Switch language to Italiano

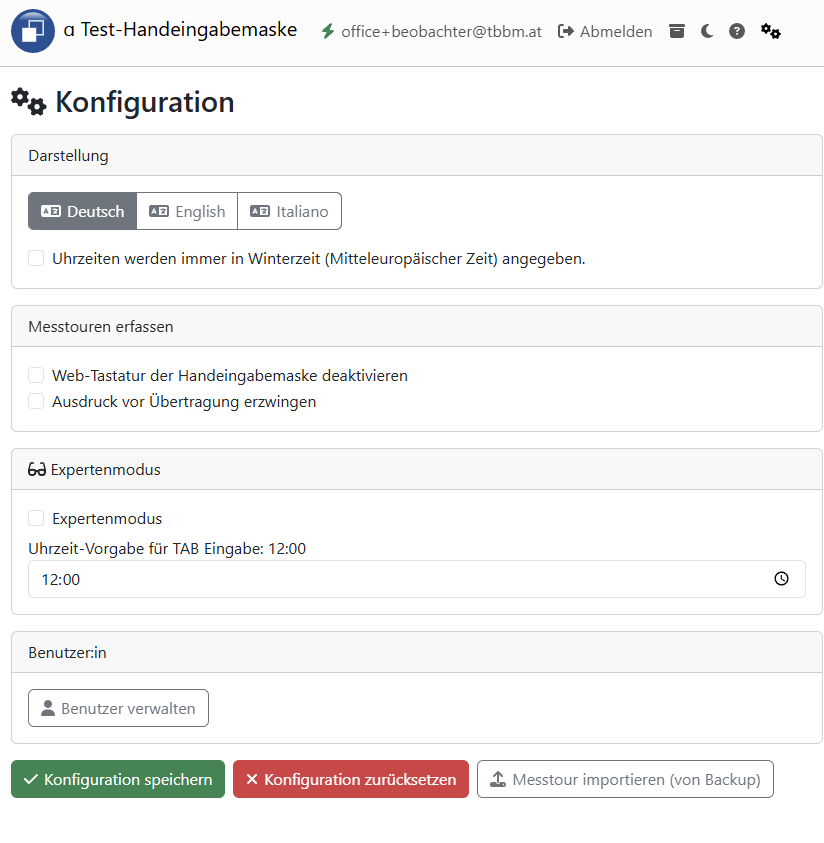[289, 211]
